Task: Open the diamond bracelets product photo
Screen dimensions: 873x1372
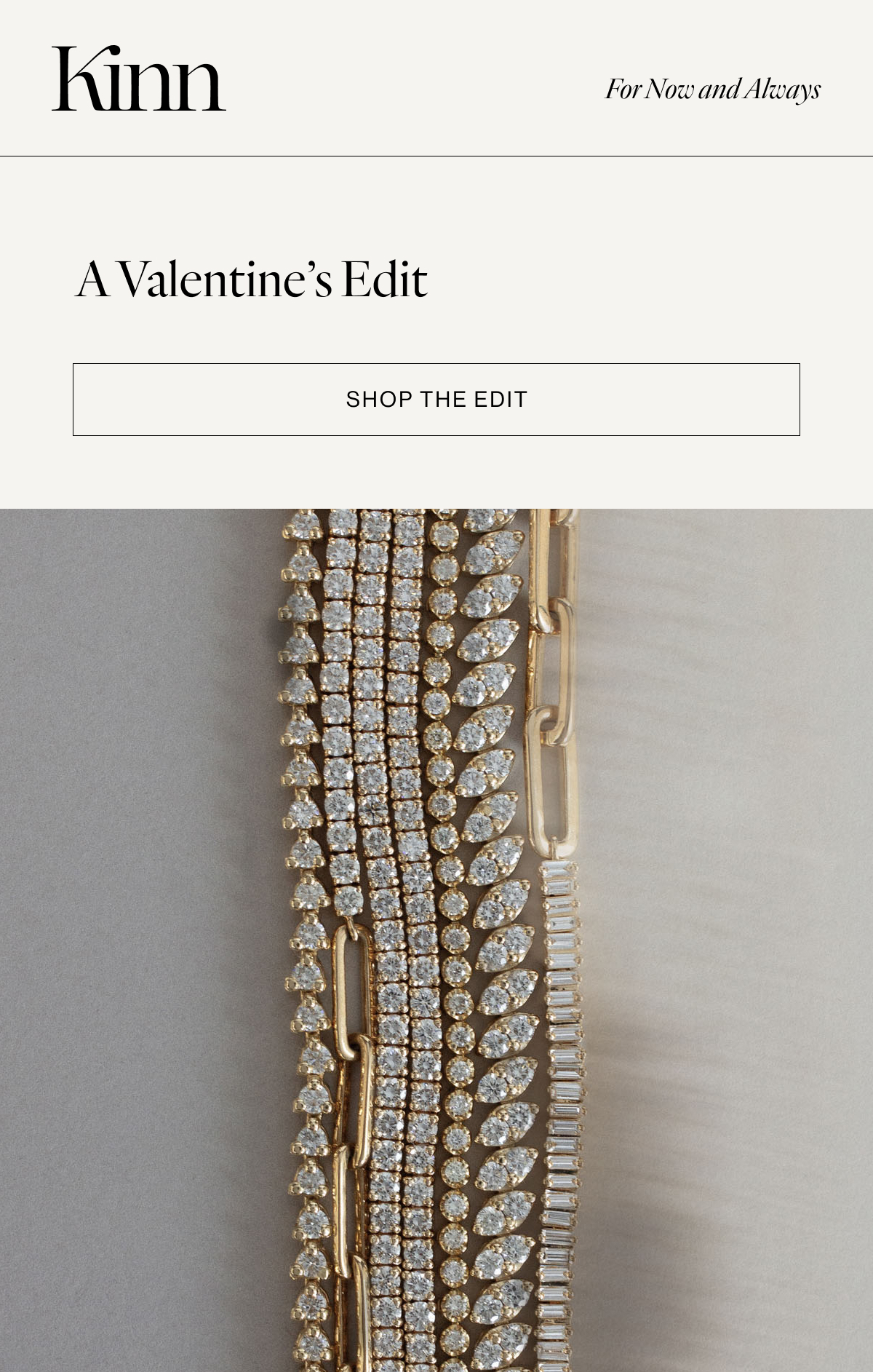Action: (436, 940)
